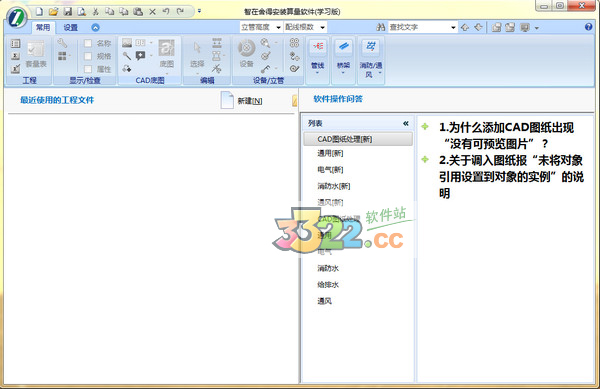Click the picture icon in CAD底图 group

click(x=127, y=43)
